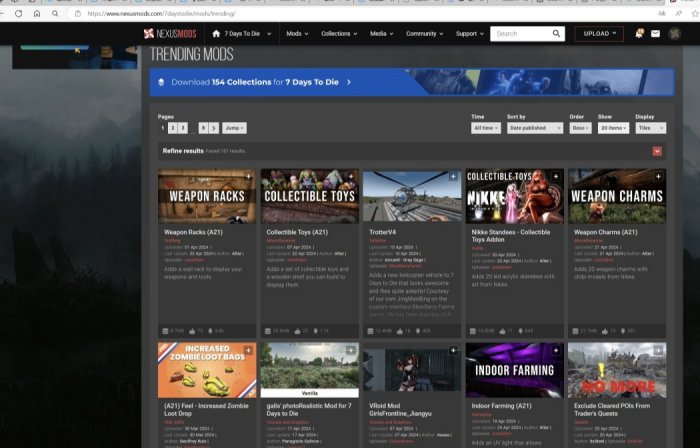The image size is (700, 448).
Task: Open the Weapon Racks (A21) title link
Action: click(x=193, y=232)
